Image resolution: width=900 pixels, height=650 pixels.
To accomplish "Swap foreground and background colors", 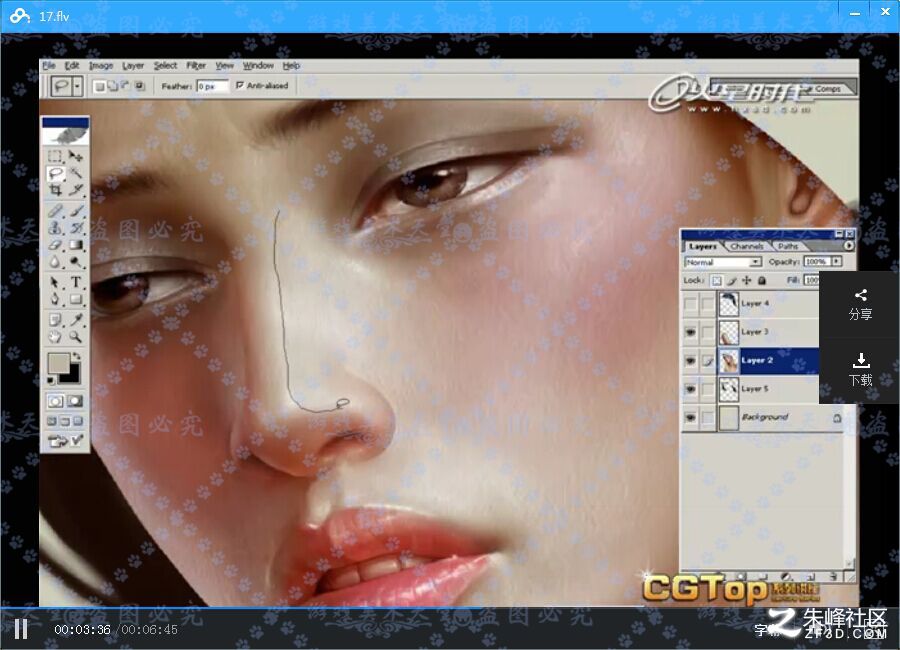I will [x=76, y=356].
